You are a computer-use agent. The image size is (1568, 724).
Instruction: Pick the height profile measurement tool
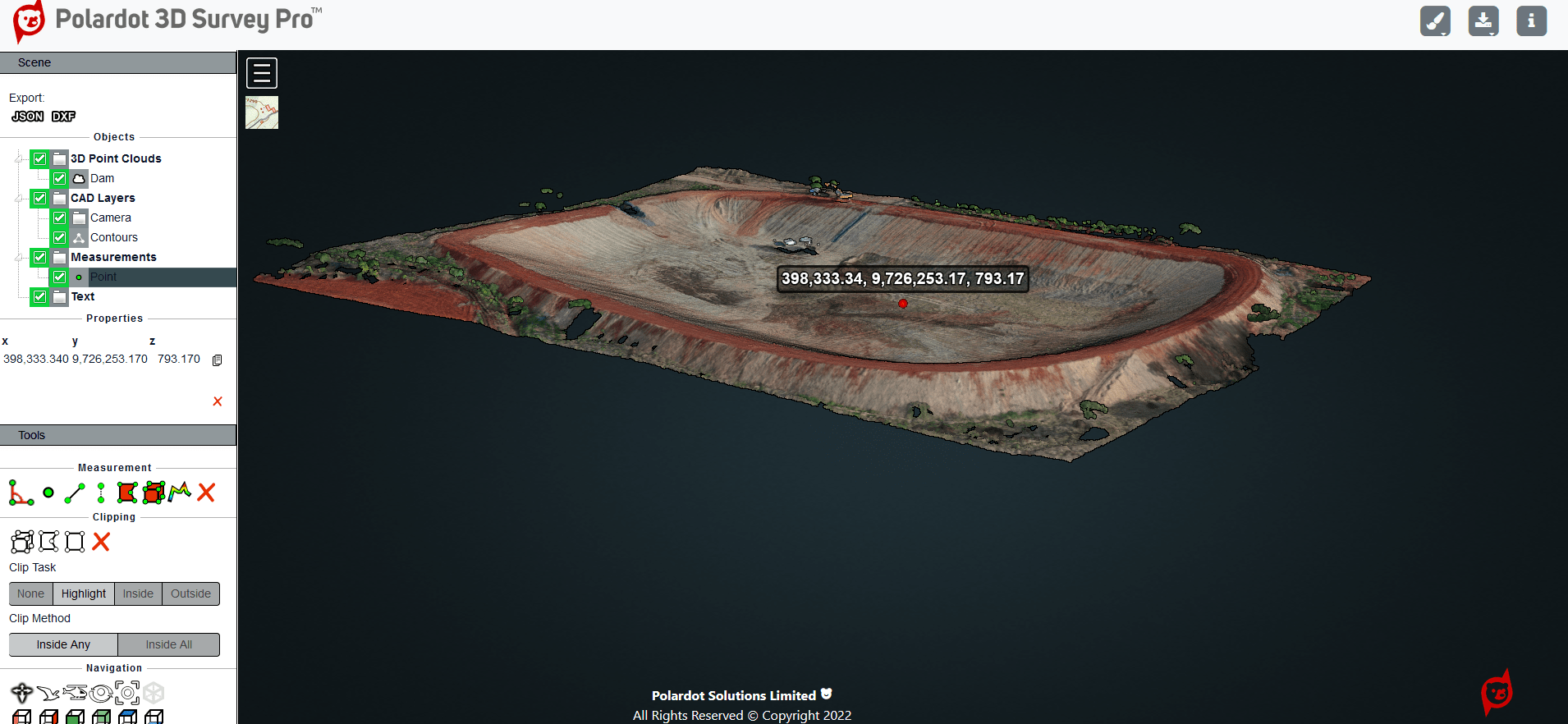(180, 492)
